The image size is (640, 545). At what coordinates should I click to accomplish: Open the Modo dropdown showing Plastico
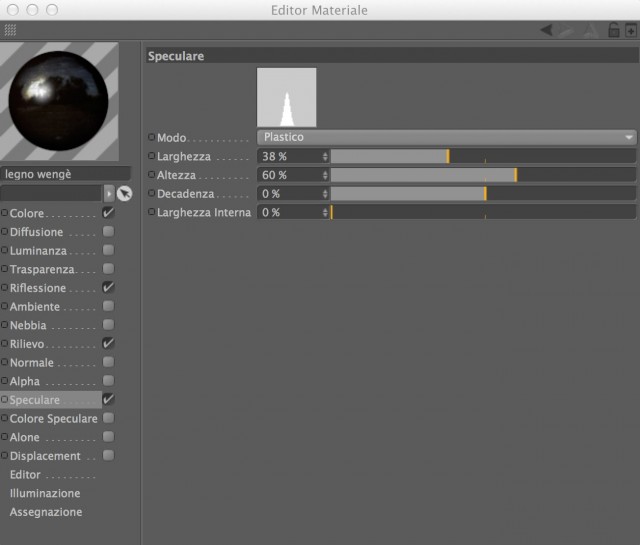pyautogui.click(x=447, y=137)
